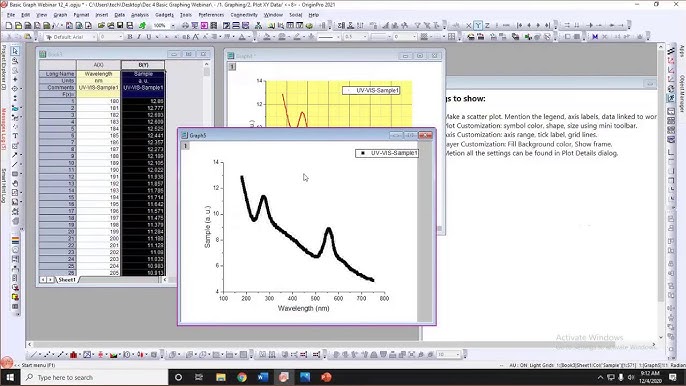The width and height of the screenshot is (686, 386).
Task: Select the Zoom In tool
Action: coord(15,61)
